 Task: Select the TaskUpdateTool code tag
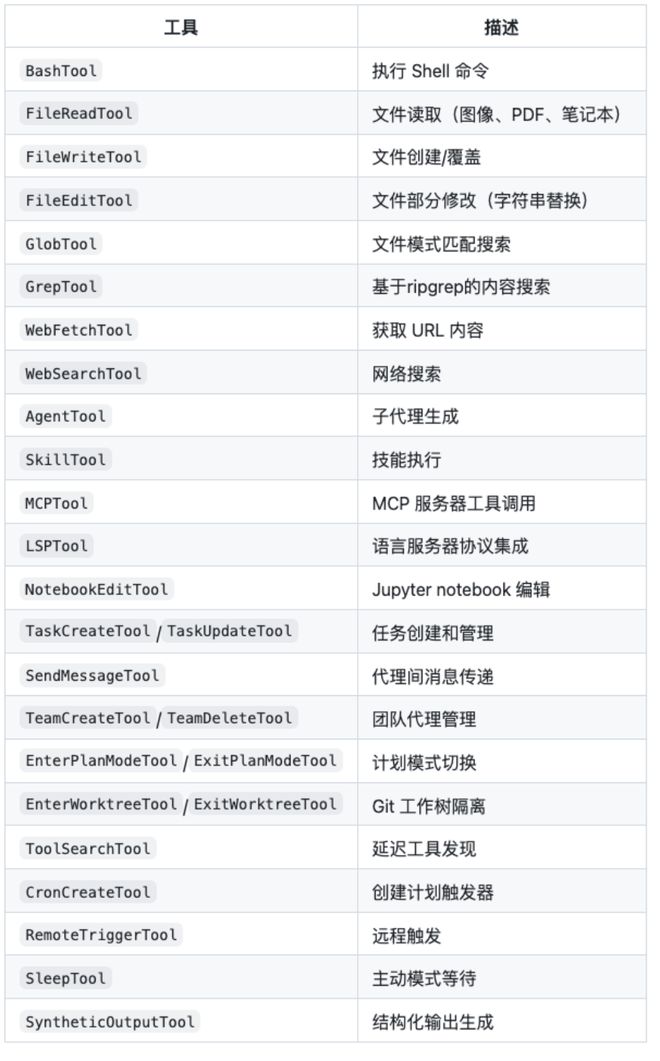click(229, 632)
